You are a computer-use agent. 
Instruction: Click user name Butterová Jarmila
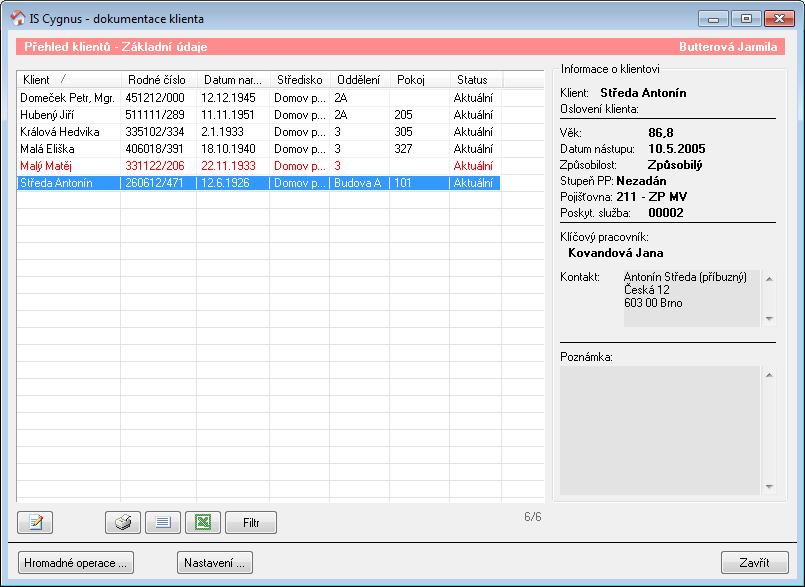click(728, 47)
